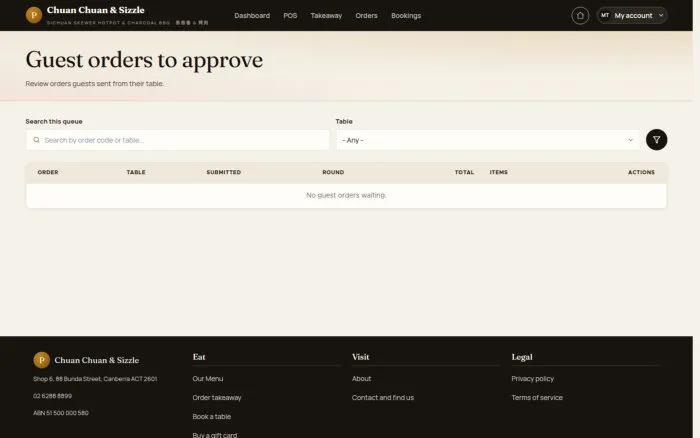The height and width of the screenshot is (438, 700).
Task: Open 'Contact and find us' footer link
Action: click(x=383, y=397)
